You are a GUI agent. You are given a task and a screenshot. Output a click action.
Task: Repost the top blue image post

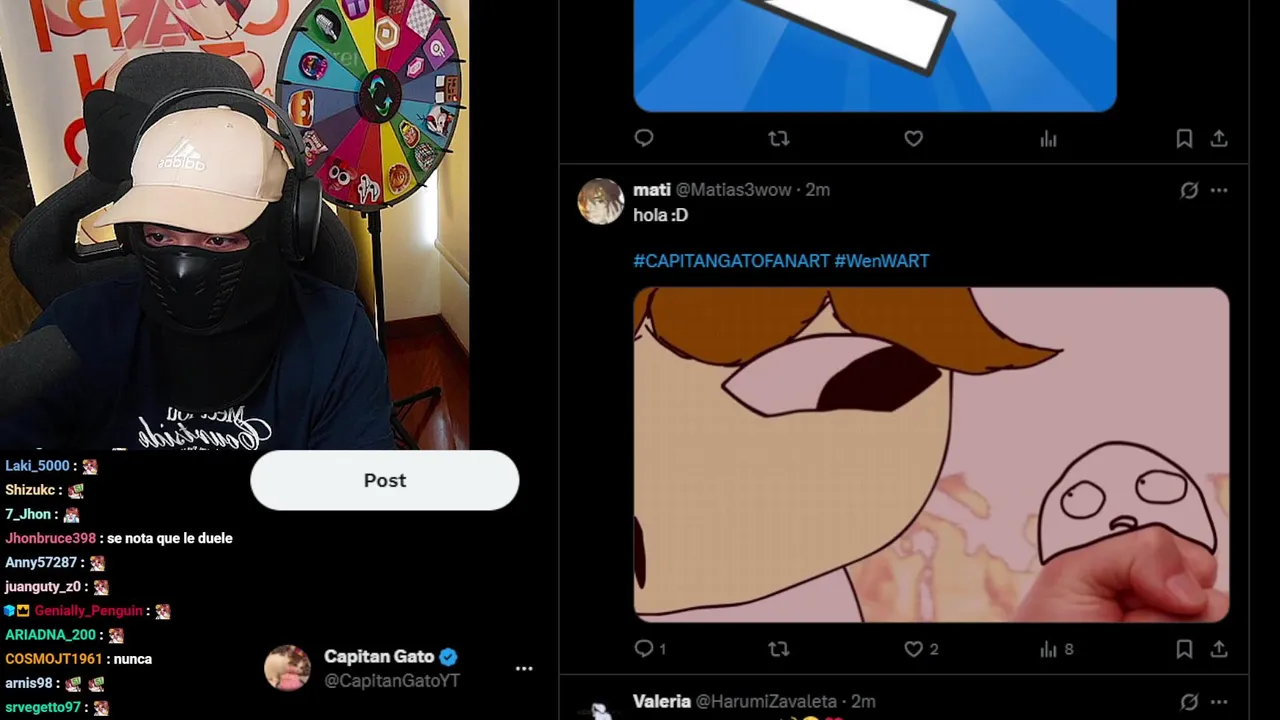(x=778, y=139)
